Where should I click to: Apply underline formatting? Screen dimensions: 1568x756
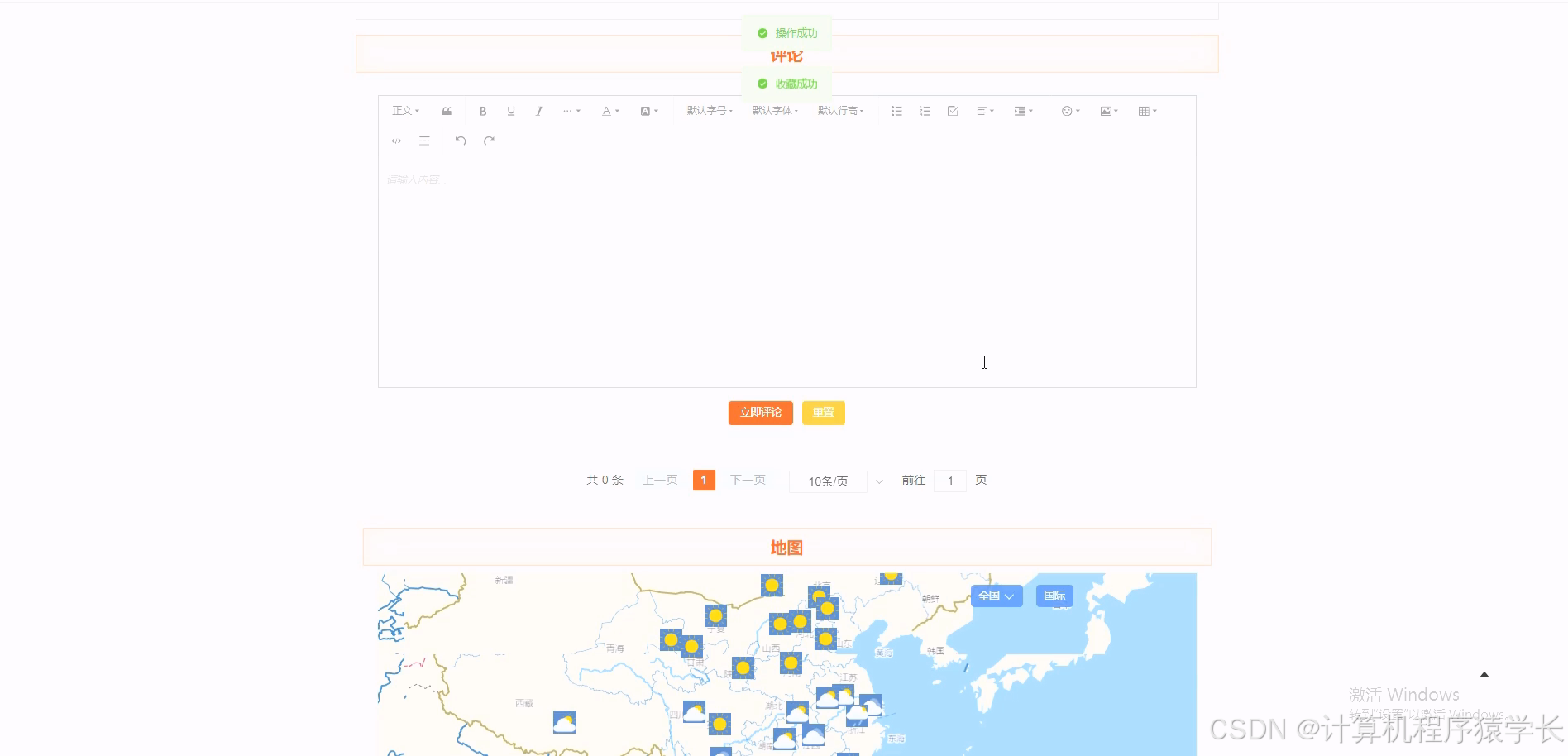(x=510, y=110)
